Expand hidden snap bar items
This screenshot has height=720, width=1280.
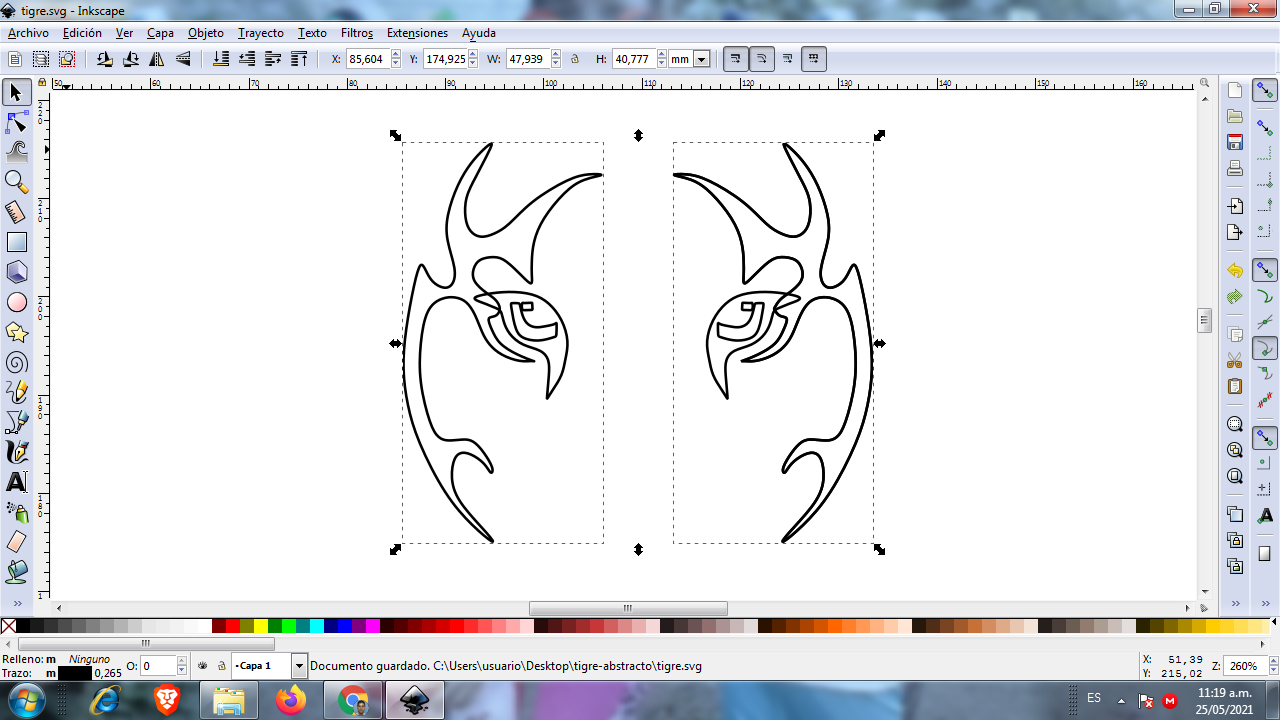click(x=1265, y=604)
